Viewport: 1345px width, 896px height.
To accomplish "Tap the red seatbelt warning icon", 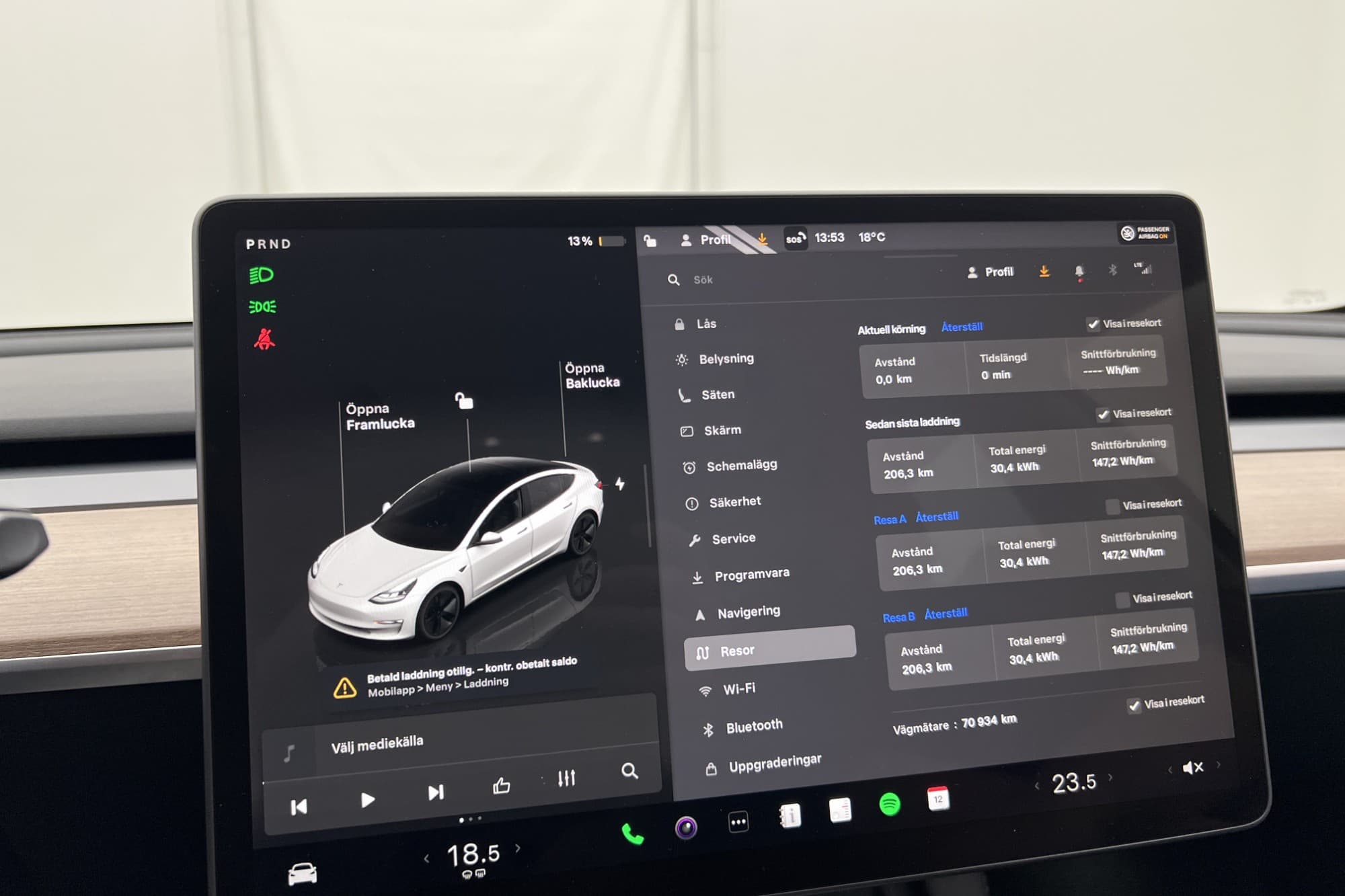I will (264, 339).
